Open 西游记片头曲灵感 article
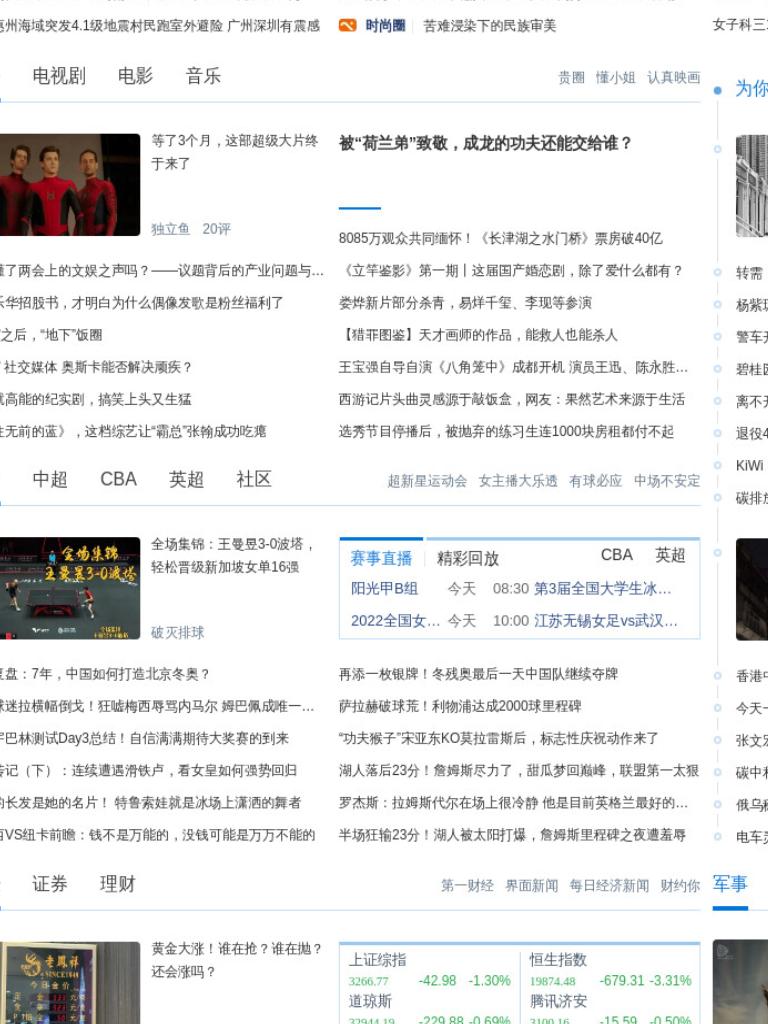768x1024 pixels. click(511, 399)
